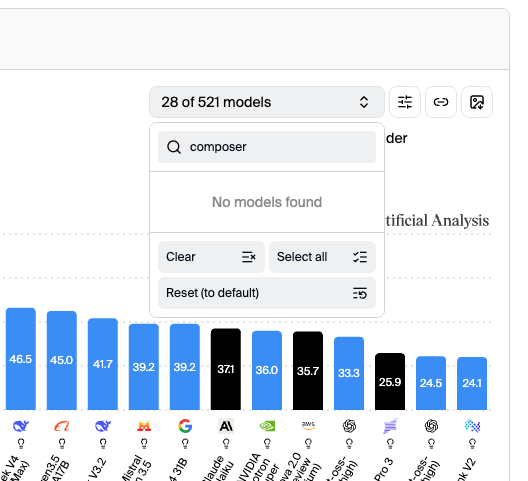
Task: Click the DeepSeek logo under the 46.5 bar
Action: coord(21,426)
